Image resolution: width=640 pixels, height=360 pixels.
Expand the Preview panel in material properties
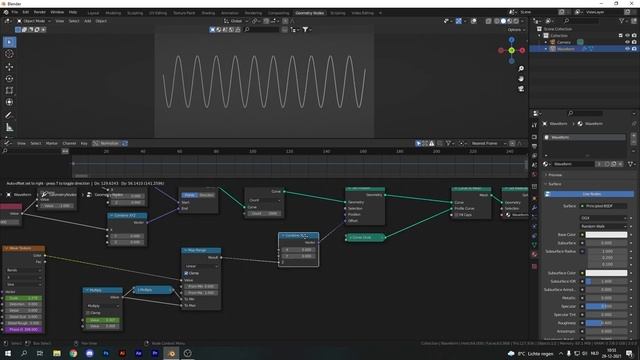point(555,175)
